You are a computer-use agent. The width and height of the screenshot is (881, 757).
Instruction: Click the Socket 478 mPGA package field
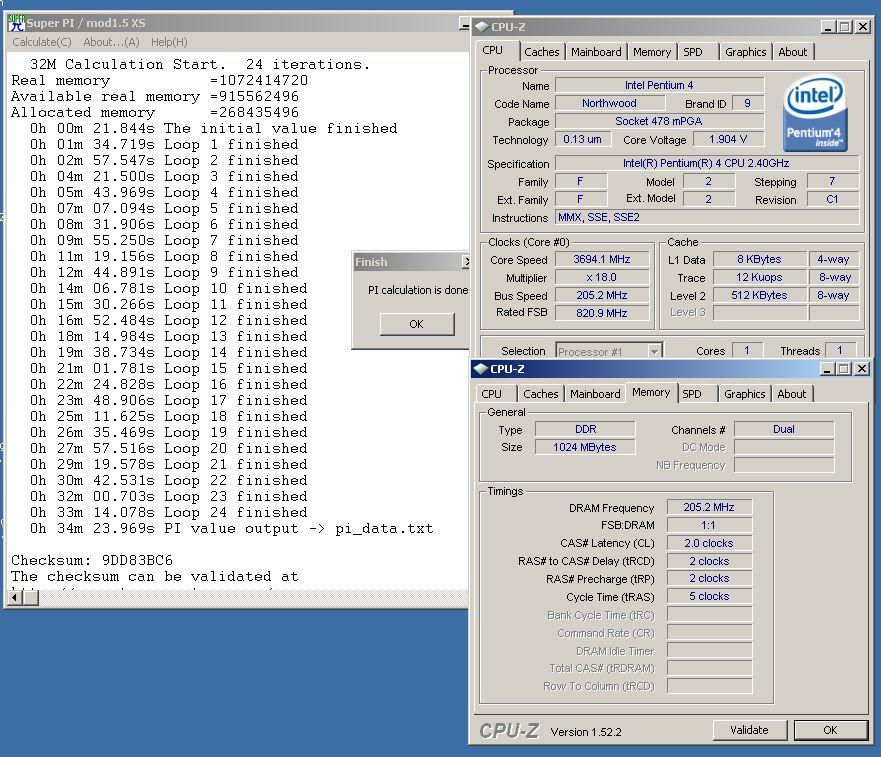(x=660, y=121)
